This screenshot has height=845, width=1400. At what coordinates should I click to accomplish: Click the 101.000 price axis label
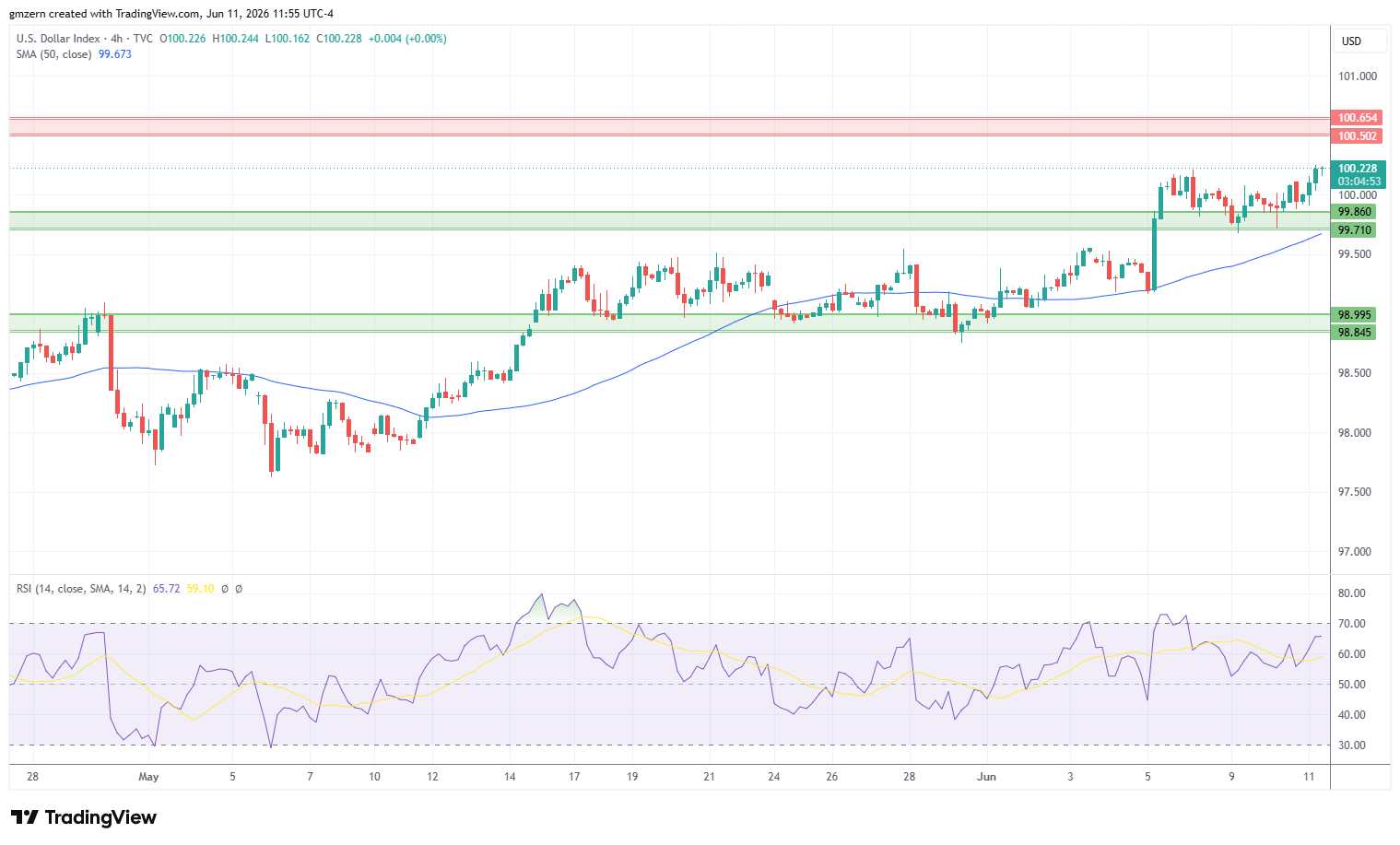point(1358,76)
